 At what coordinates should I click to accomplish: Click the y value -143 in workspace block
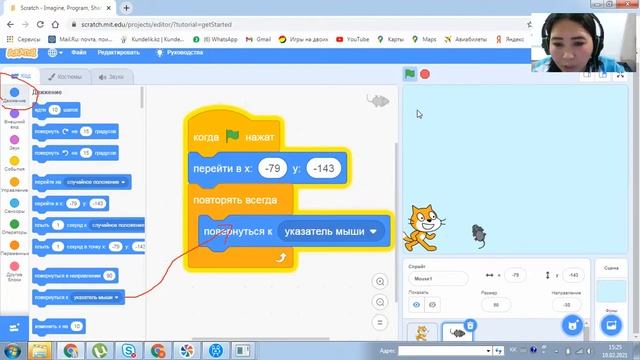tap(324, 168)
